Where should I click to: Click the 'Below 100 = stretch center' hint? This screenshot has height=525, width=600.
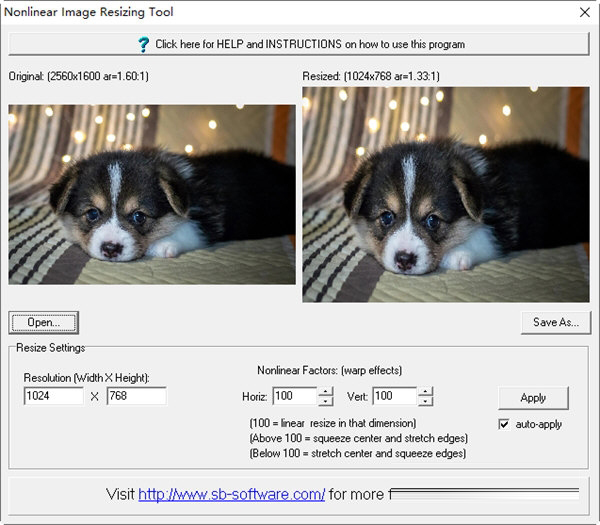click(358, 453)
